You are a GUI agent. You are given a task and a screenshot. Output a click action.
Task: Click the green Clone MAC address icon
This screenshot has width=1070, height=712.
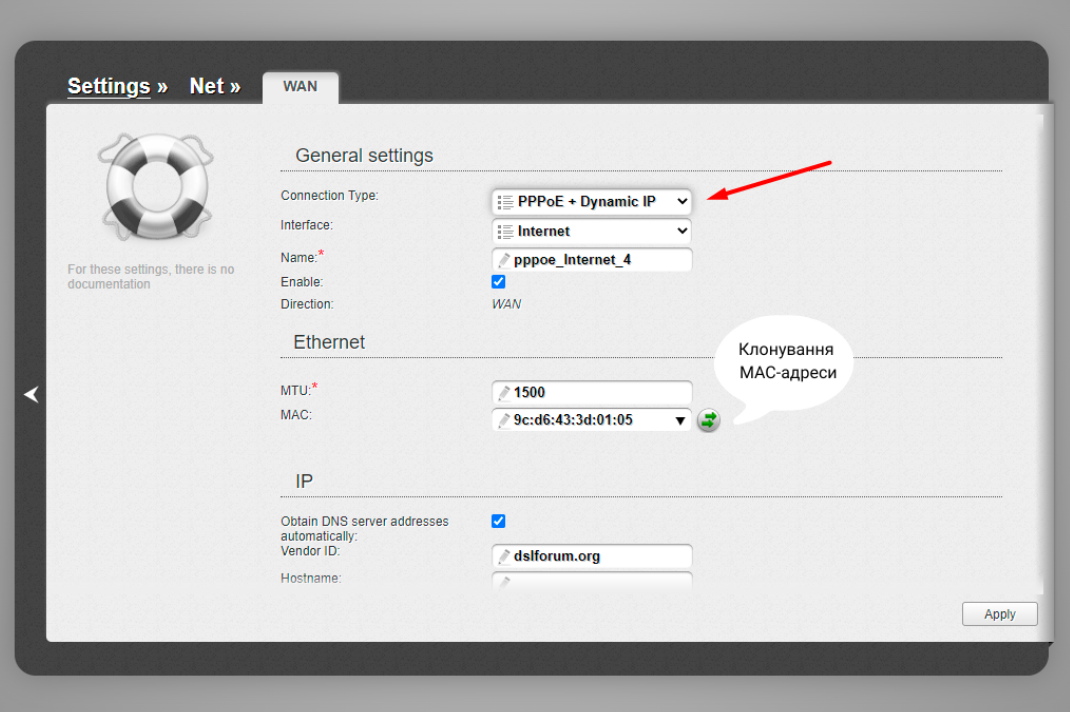coord(708,420)
